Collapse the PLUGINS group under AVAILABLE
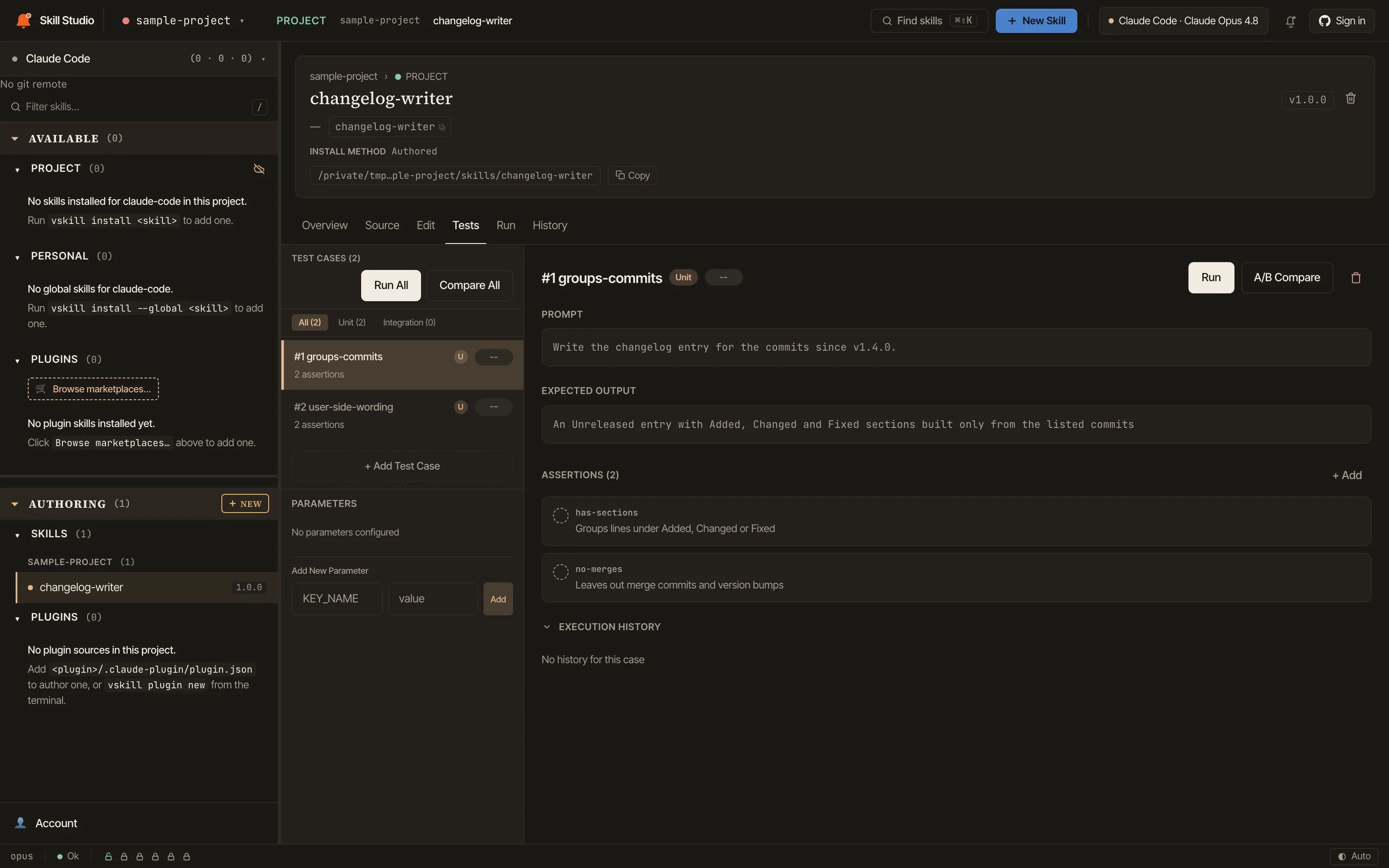 click(x=17, y=361)
